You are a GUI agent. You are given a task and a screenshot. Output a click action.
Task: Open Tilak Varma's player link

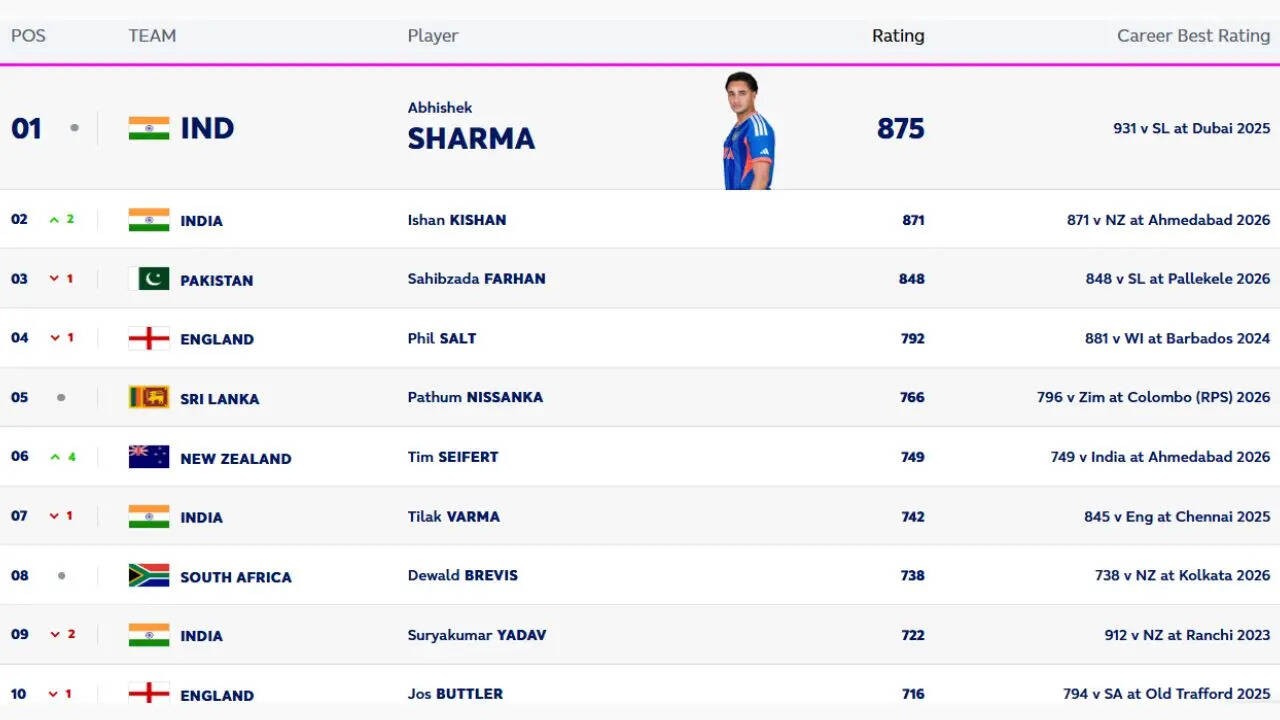point(453,516)
